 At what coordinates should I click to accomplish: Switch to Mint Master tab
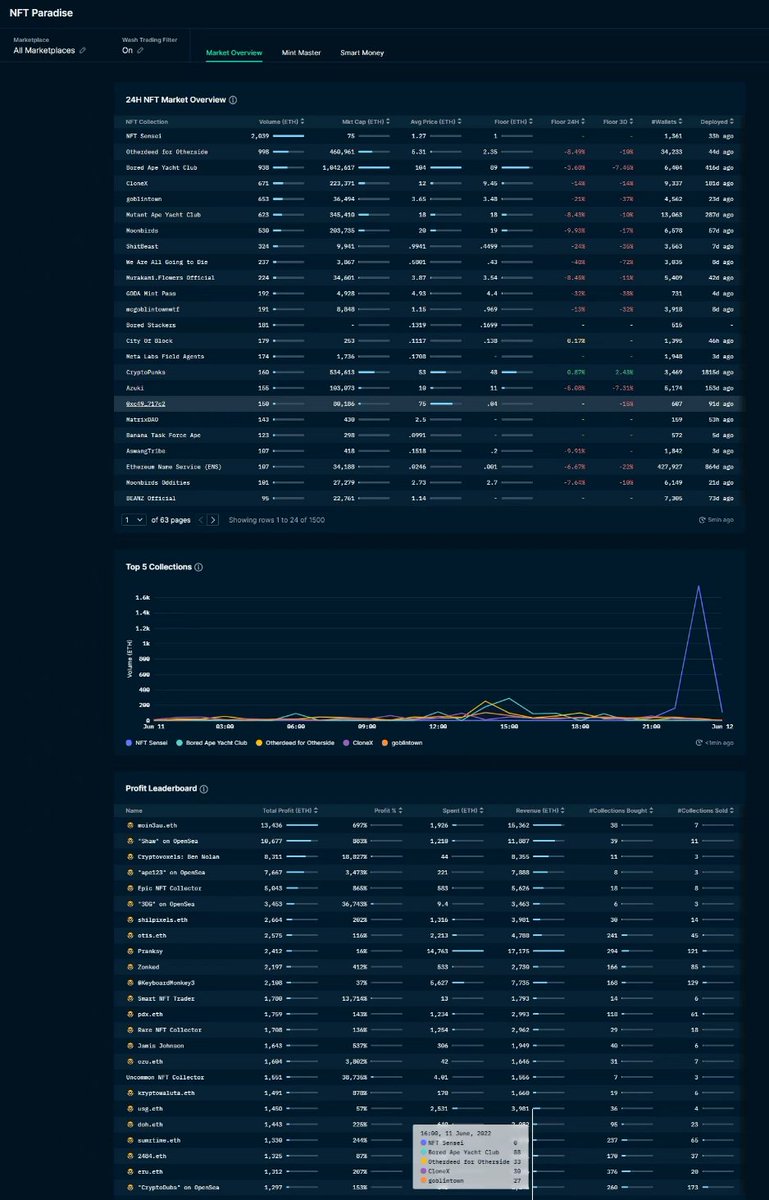tap(301, 52)
